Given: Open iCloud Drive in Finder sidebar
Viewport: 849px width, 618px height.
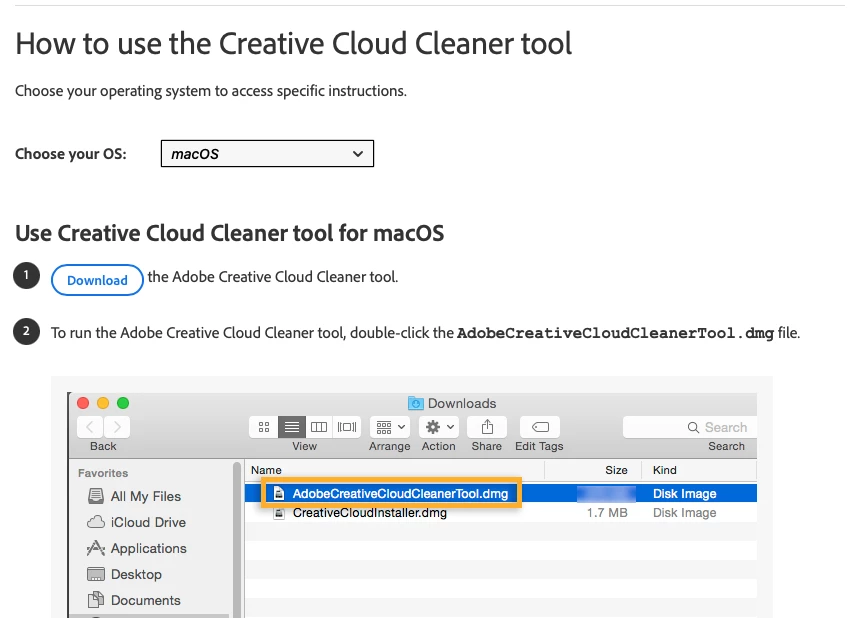Looking at the screenshot, I should pos(136,522).
